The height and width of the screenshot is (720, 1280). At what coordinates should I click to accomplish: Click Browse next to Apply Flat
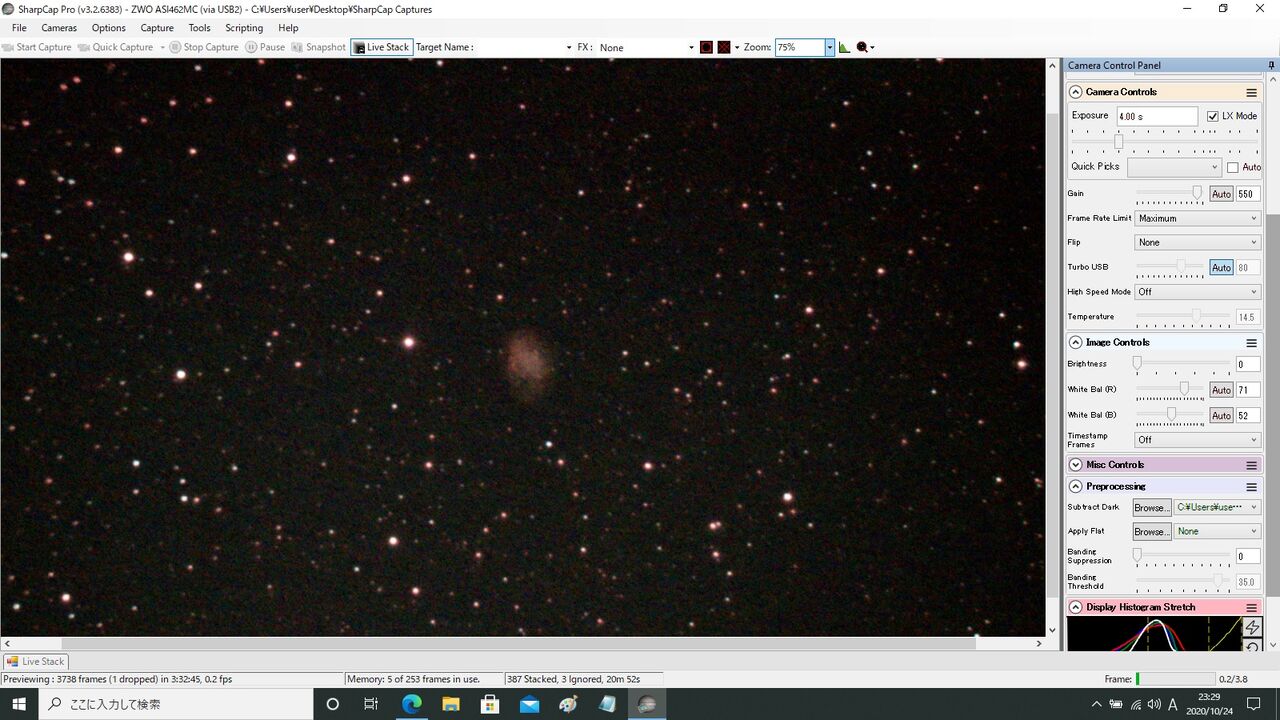coord(1150,532)
